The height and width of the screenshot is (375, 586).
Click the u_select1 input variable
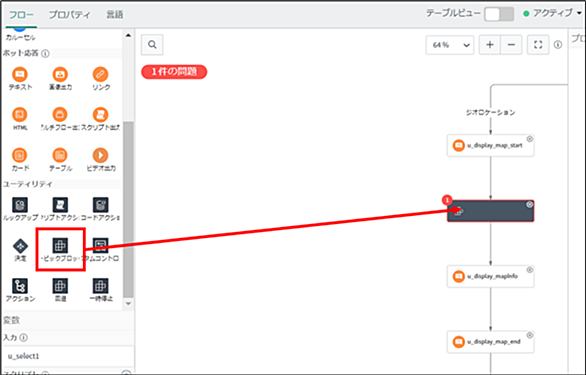(x=68, y=356)
